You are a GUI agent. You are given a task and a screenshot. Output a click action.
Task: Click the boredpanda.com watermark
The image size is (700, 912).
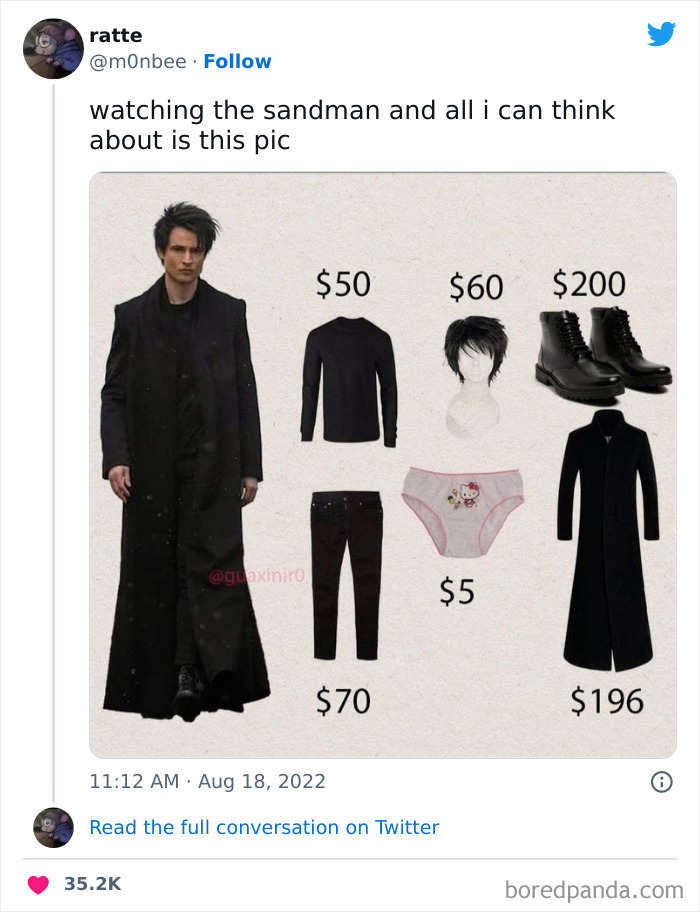[594, 890]
